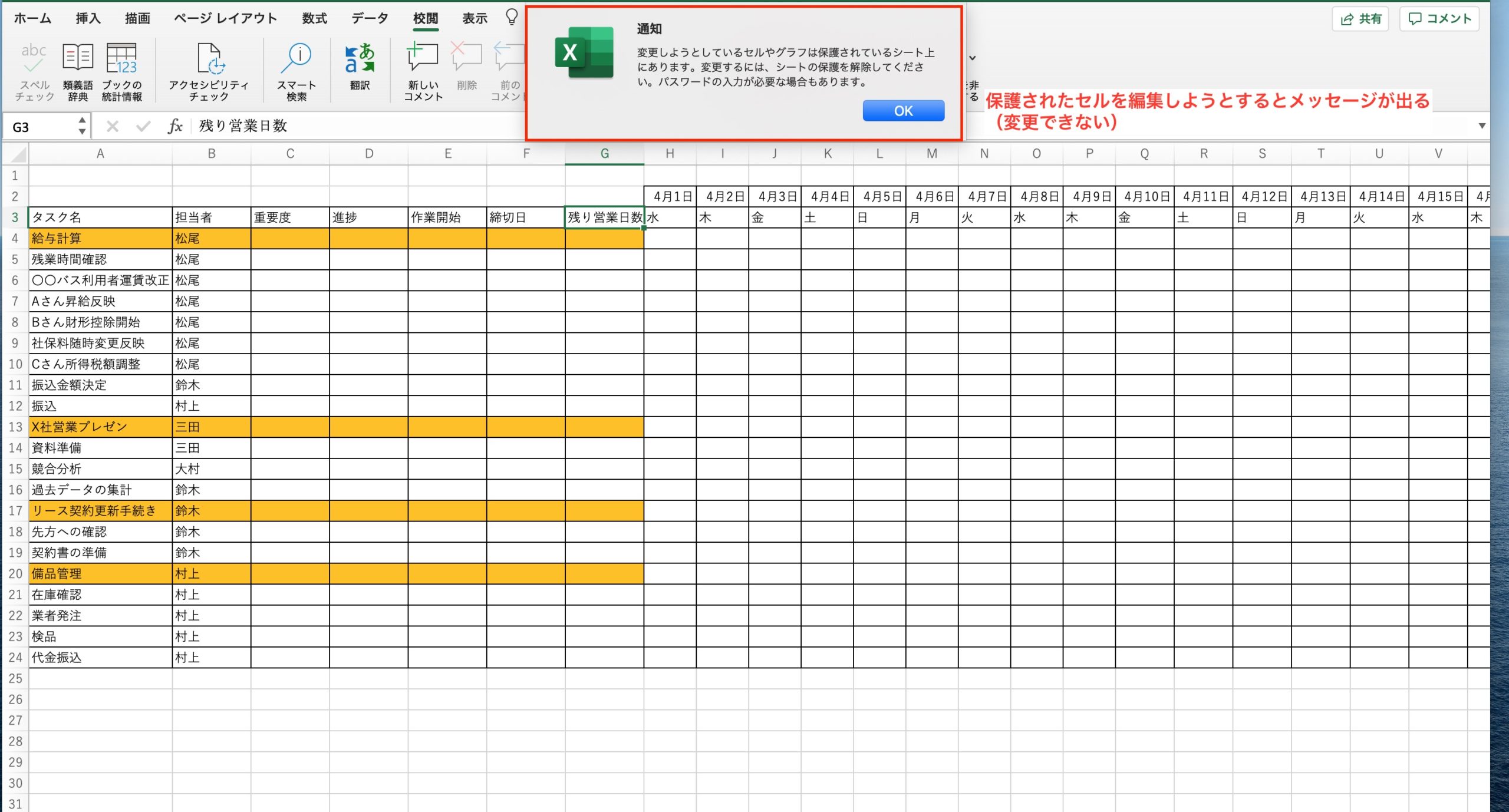The height and width of the screenshot is (812, 1509).
Task: Select cell 作業開始 header
Action: pyautogui.click(x=447, y=217)
